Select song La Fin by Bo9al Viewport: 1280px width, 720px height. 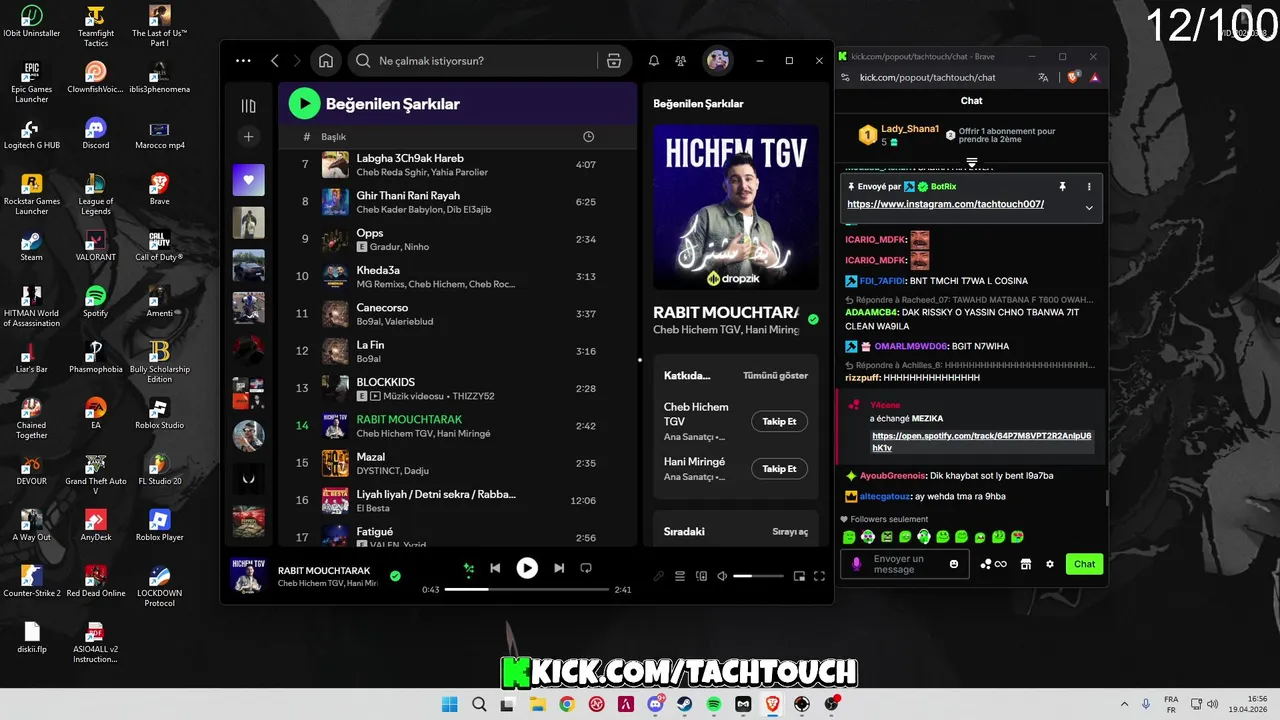[x=458, y=351]
